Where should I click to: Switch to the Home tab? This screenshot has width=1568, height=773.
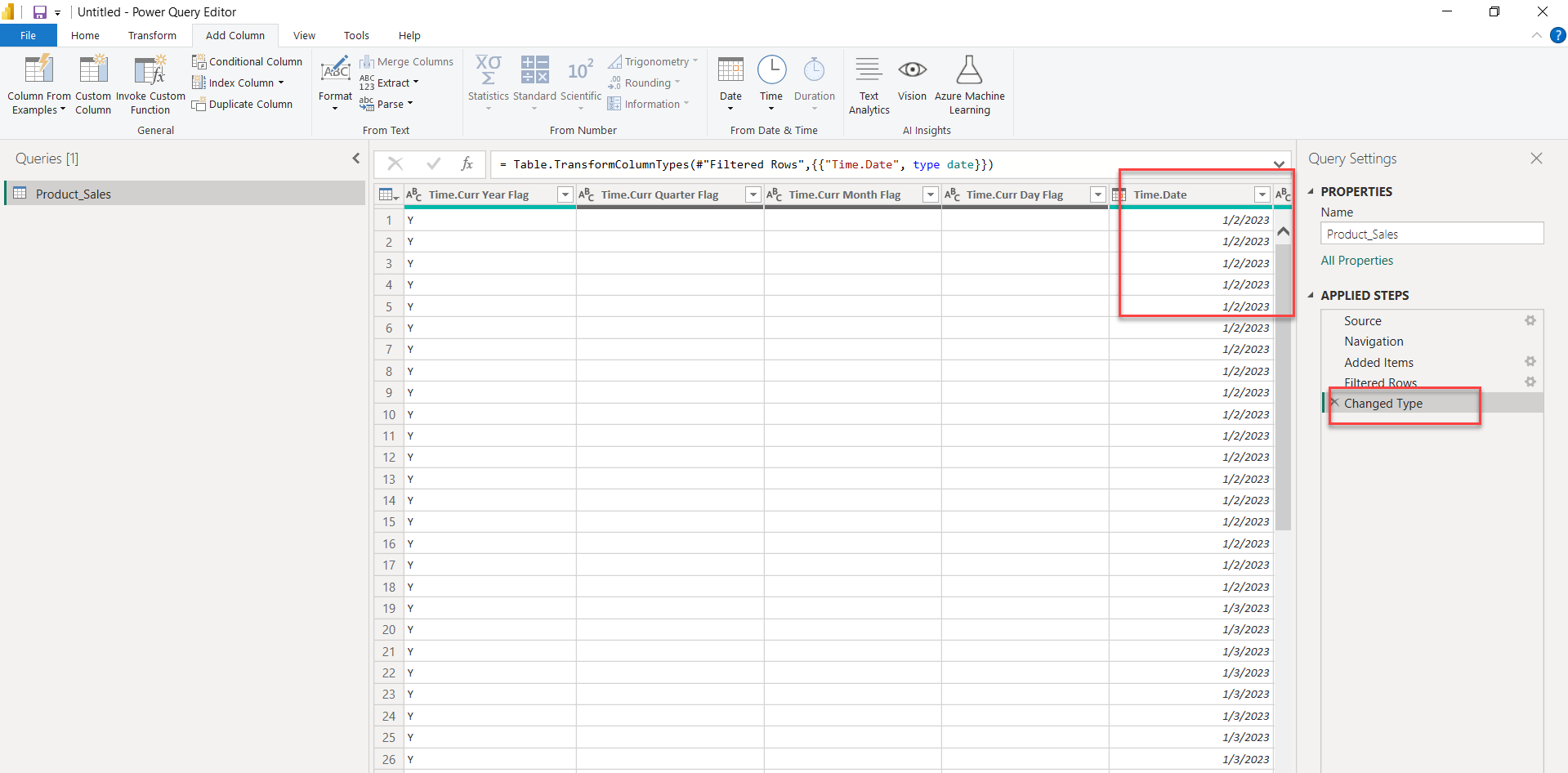(85, 35)
